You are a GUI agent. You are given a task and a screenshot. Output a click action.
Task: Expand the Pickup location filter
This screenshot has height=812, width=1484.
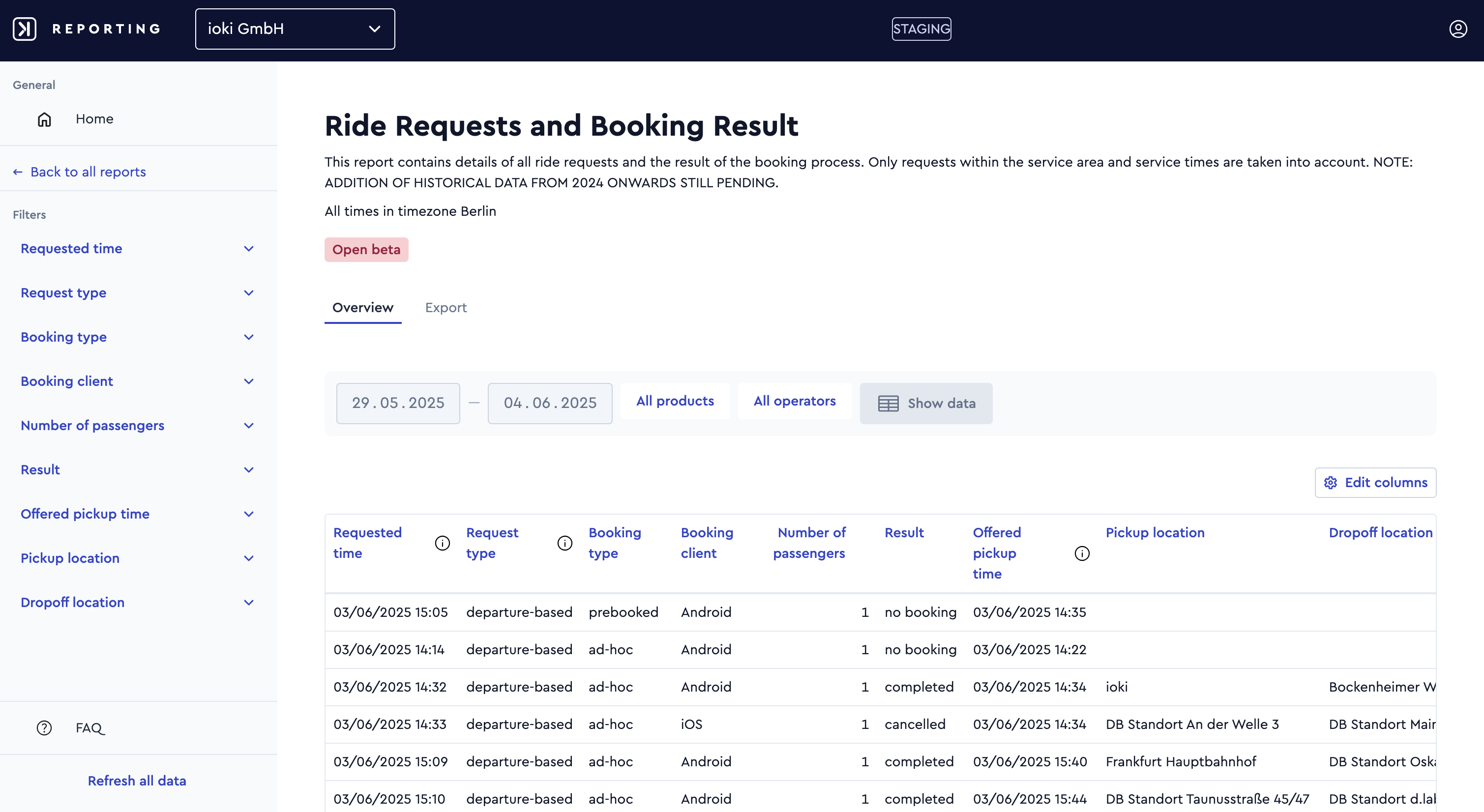138,558
